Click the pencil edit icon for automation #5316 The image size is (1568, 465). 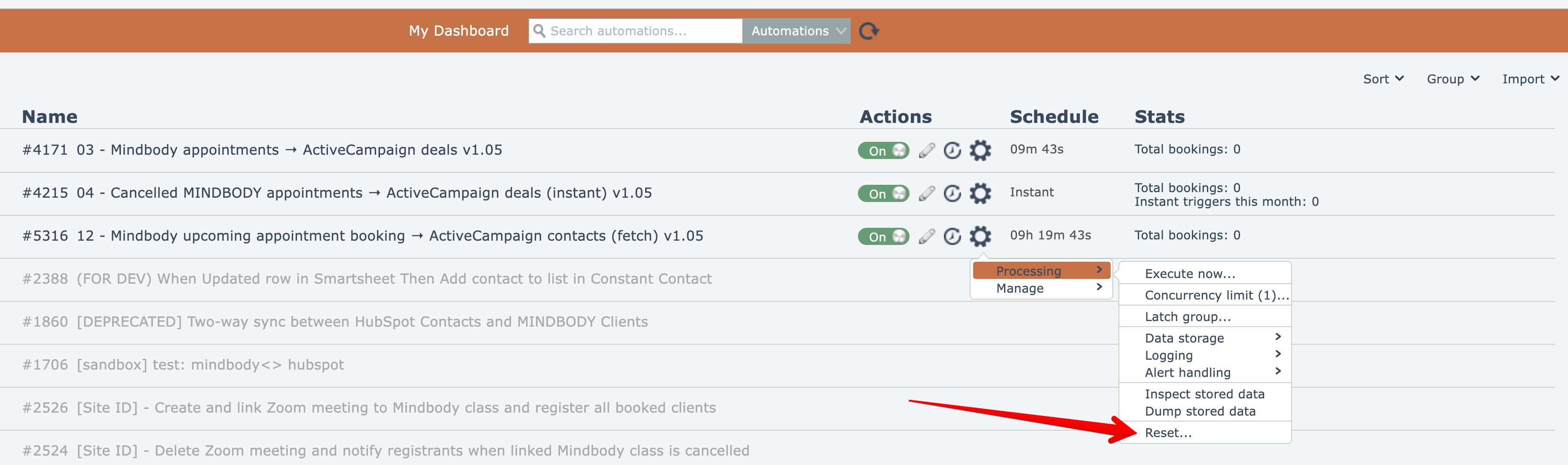click(926, 237)
